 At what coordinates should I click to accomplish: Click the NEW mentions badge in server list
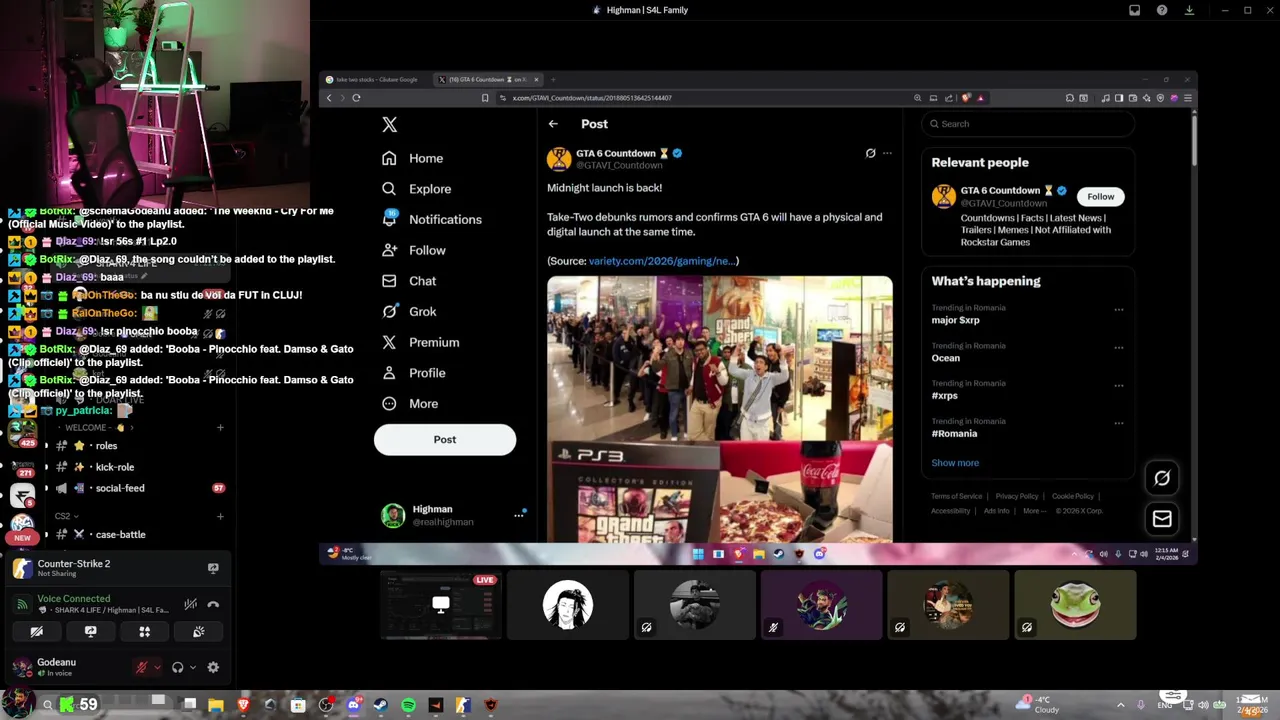pos(22,538)
